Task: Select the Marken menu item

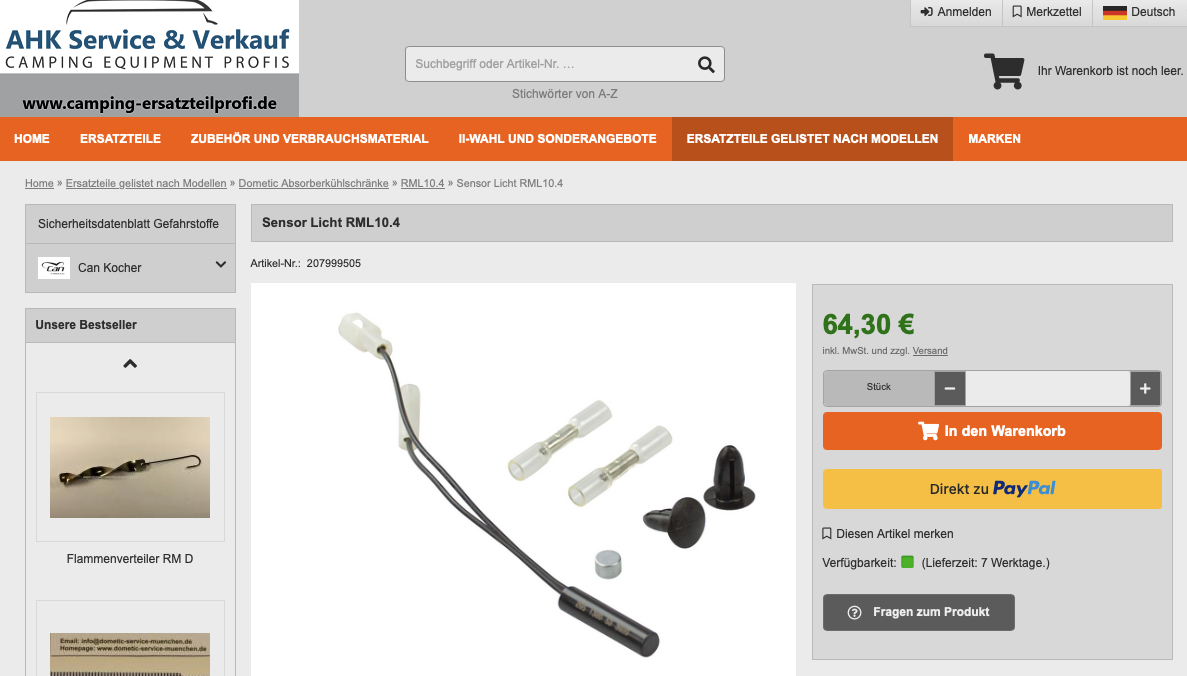Action: 994,139
